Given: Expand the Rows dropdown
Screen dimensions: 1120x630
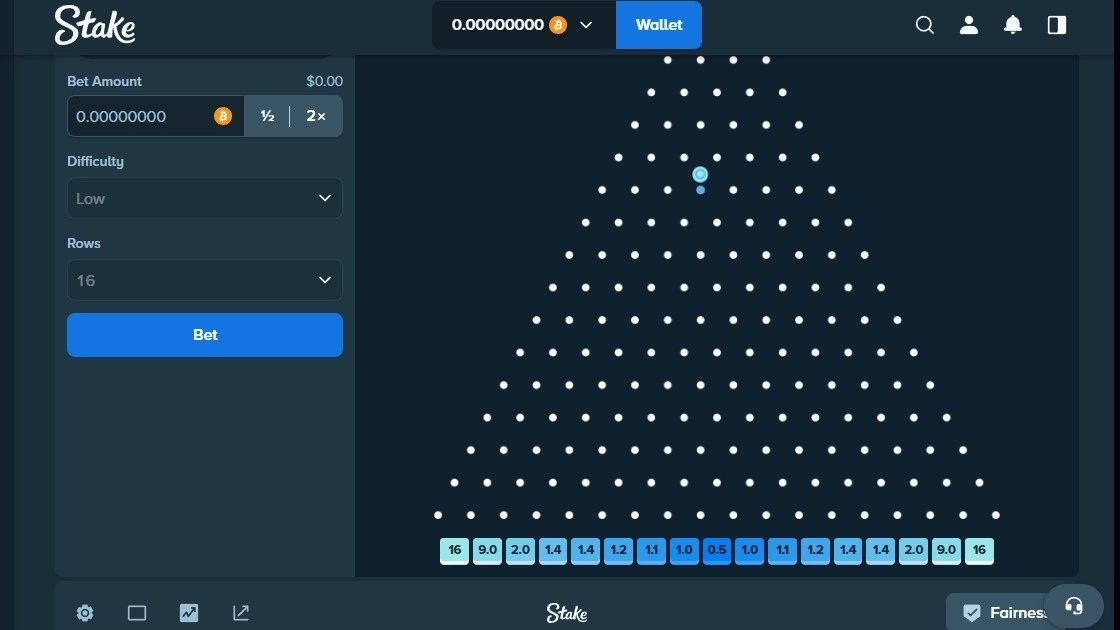Looking at the screenshot, I should (x=204, y=280).
